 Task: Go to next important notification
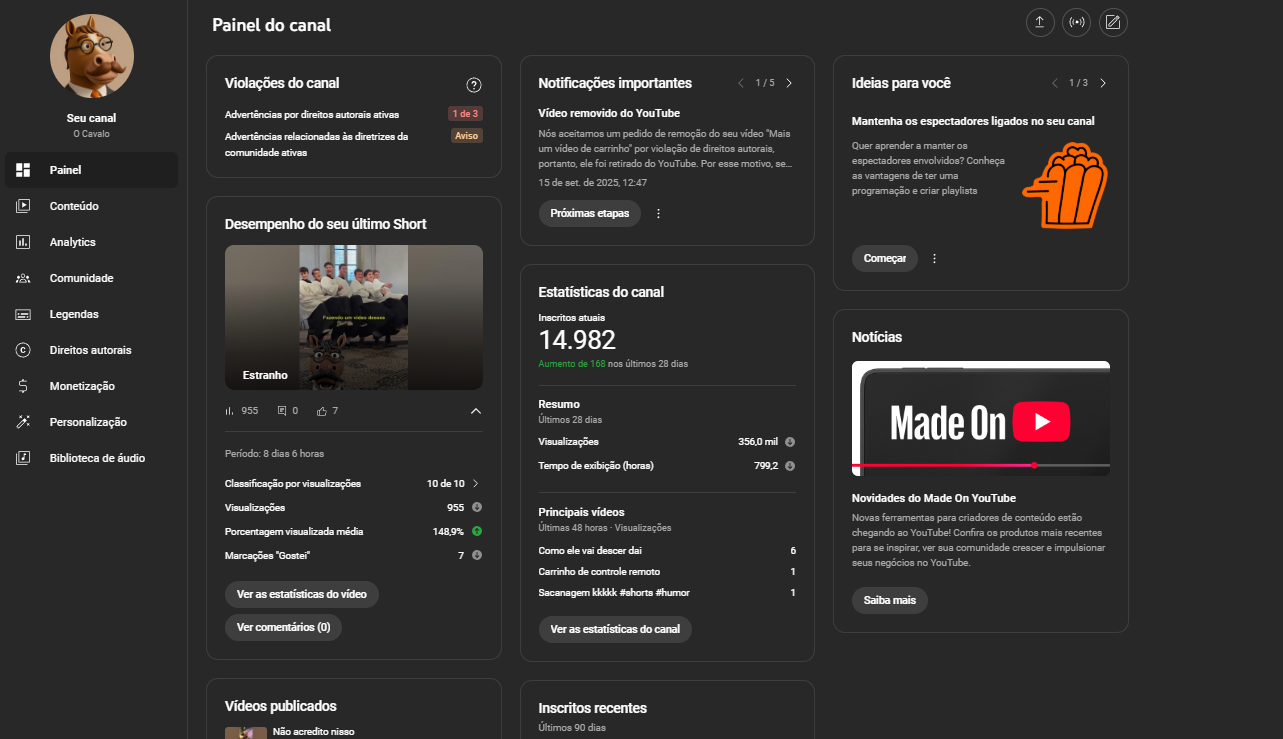tap(789, 83)
